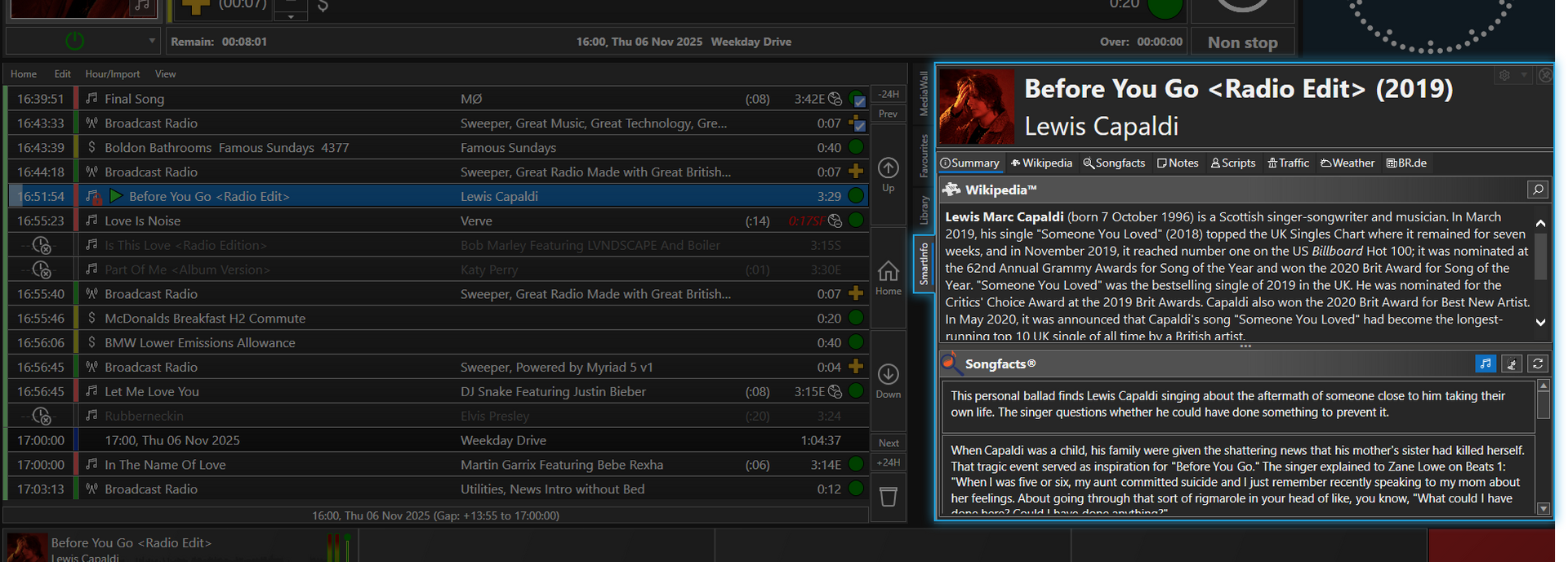Switch to the Summary tab
The width and height of the screenshot is (1568, 562).
click(x=969, y=163)
